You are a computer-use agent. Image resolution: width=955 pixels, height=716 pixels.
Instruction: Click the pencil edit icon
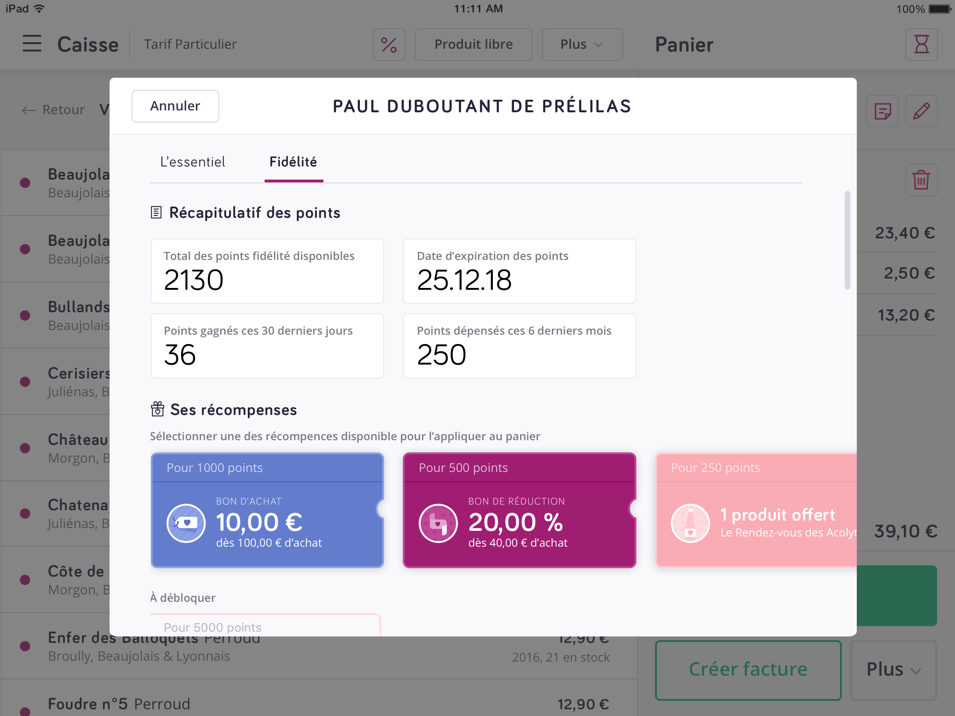coord(921,111)
